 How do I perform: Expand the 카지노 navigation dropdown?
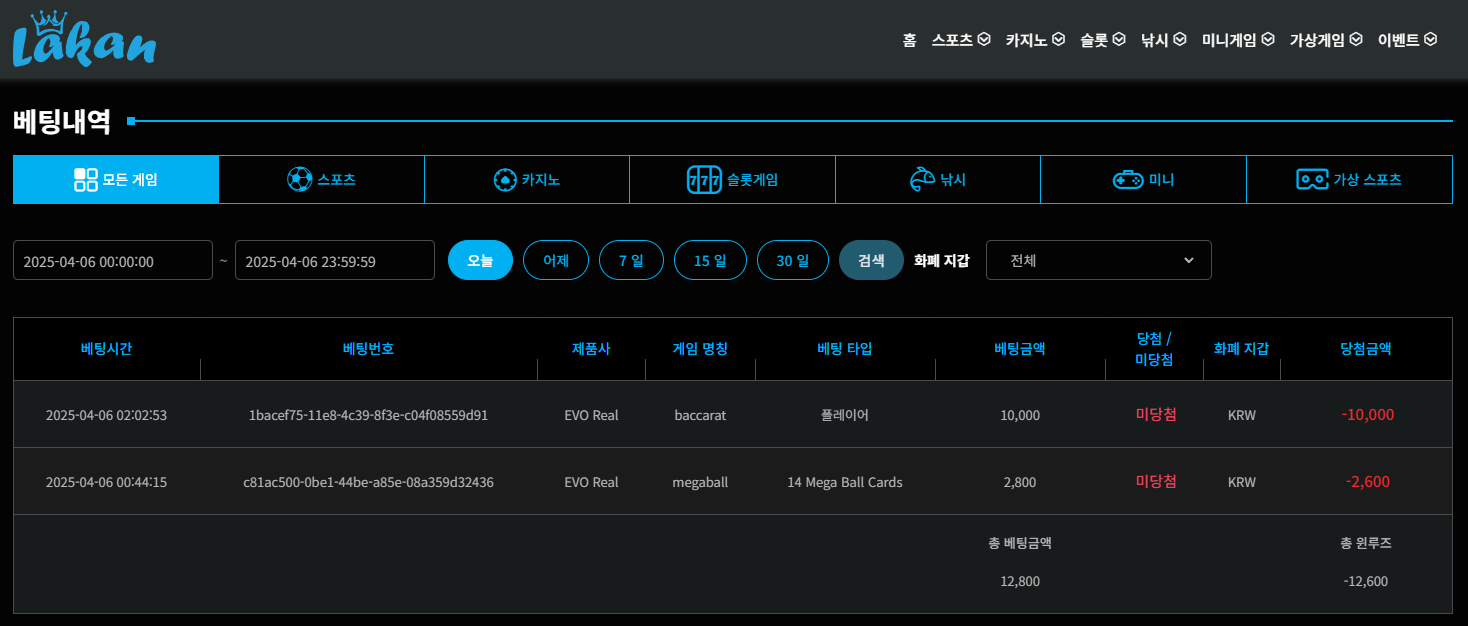[x=1035, y=40]
